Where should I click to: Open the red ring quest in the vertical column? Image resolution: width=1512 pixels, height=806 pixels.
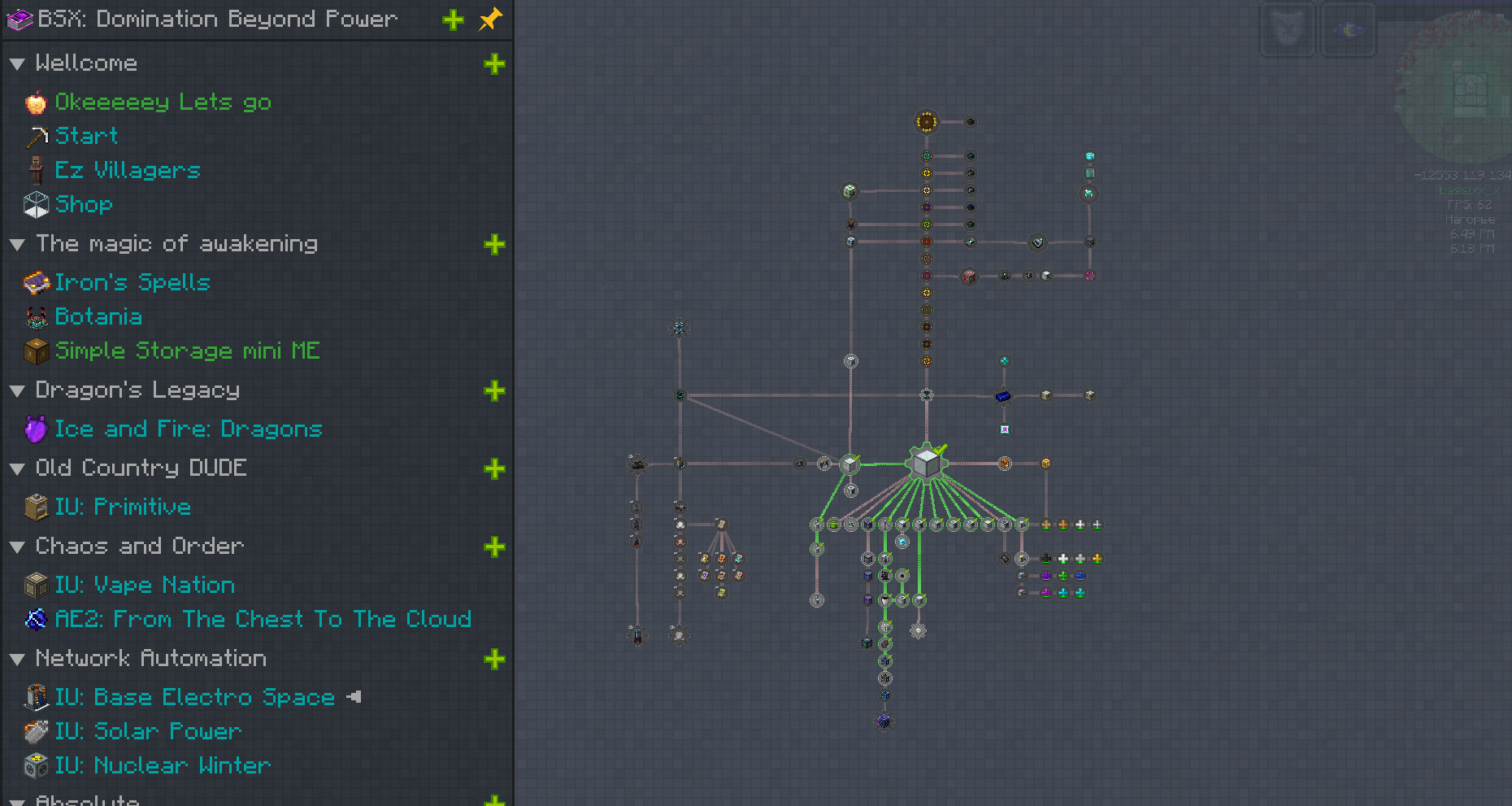tap(926, 242)
